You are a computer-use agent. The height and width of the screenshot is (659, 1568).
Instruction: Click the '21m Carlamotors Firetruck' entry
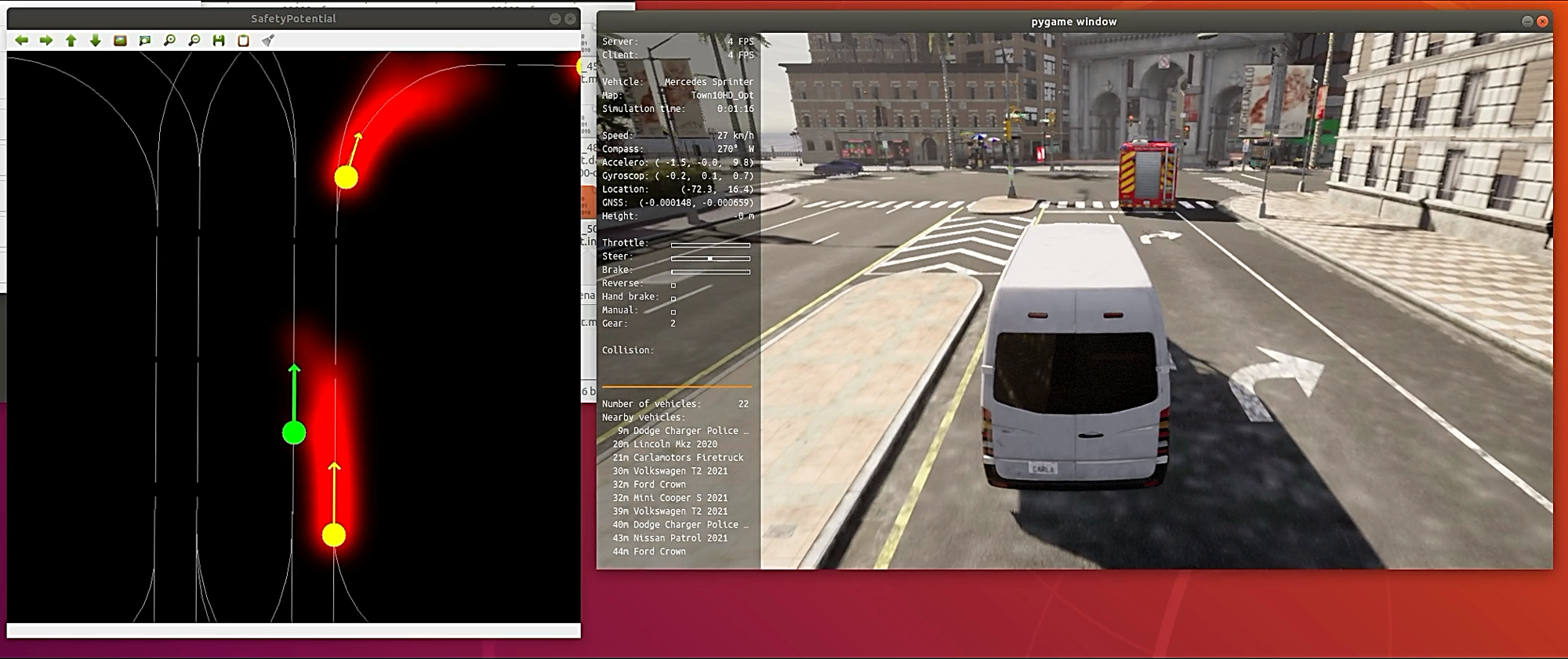tap(678, 458)
